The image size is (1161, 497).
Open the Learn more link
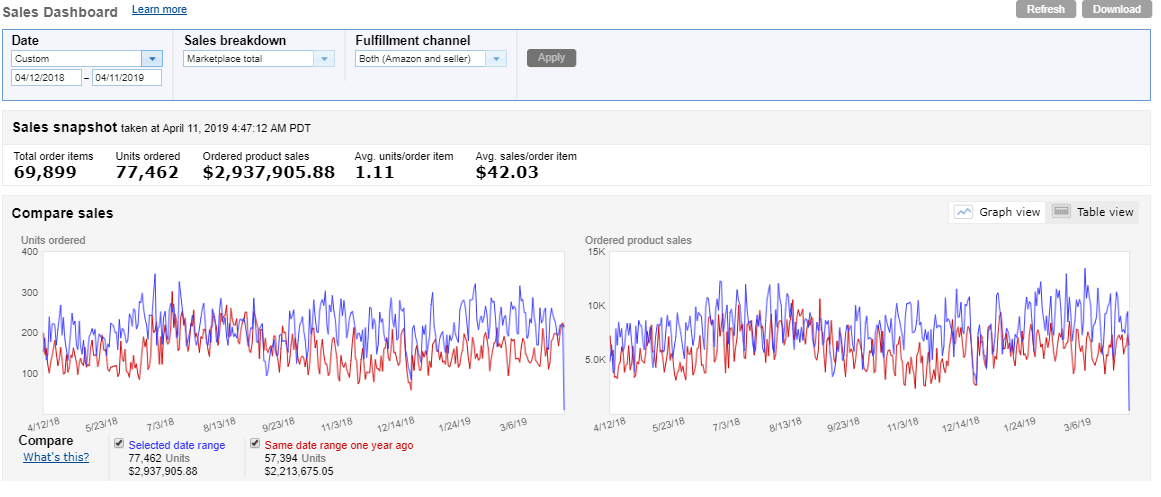pos(159,10)
